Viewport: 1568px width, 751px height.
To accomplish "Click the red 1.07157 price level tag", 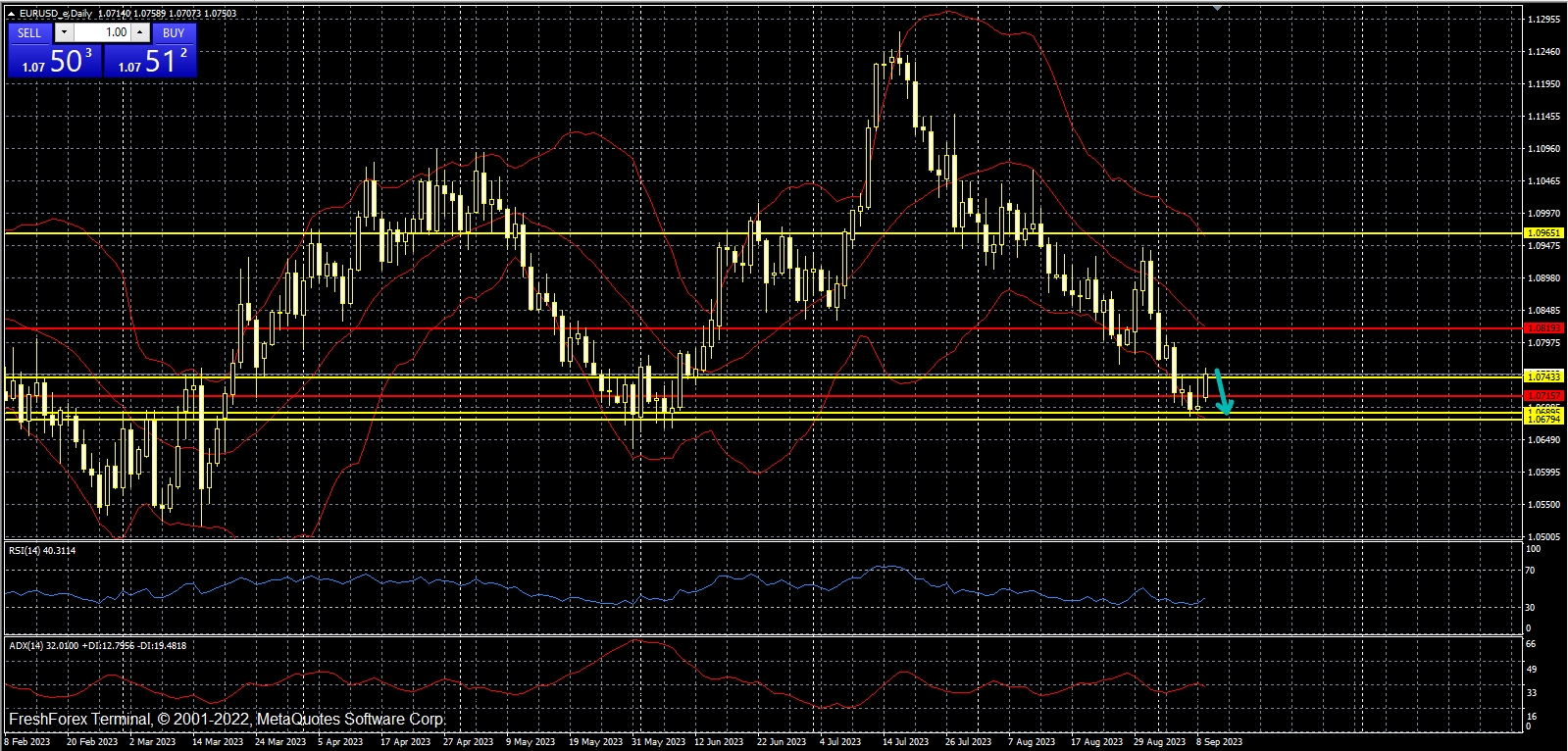I will (1543, 396).
